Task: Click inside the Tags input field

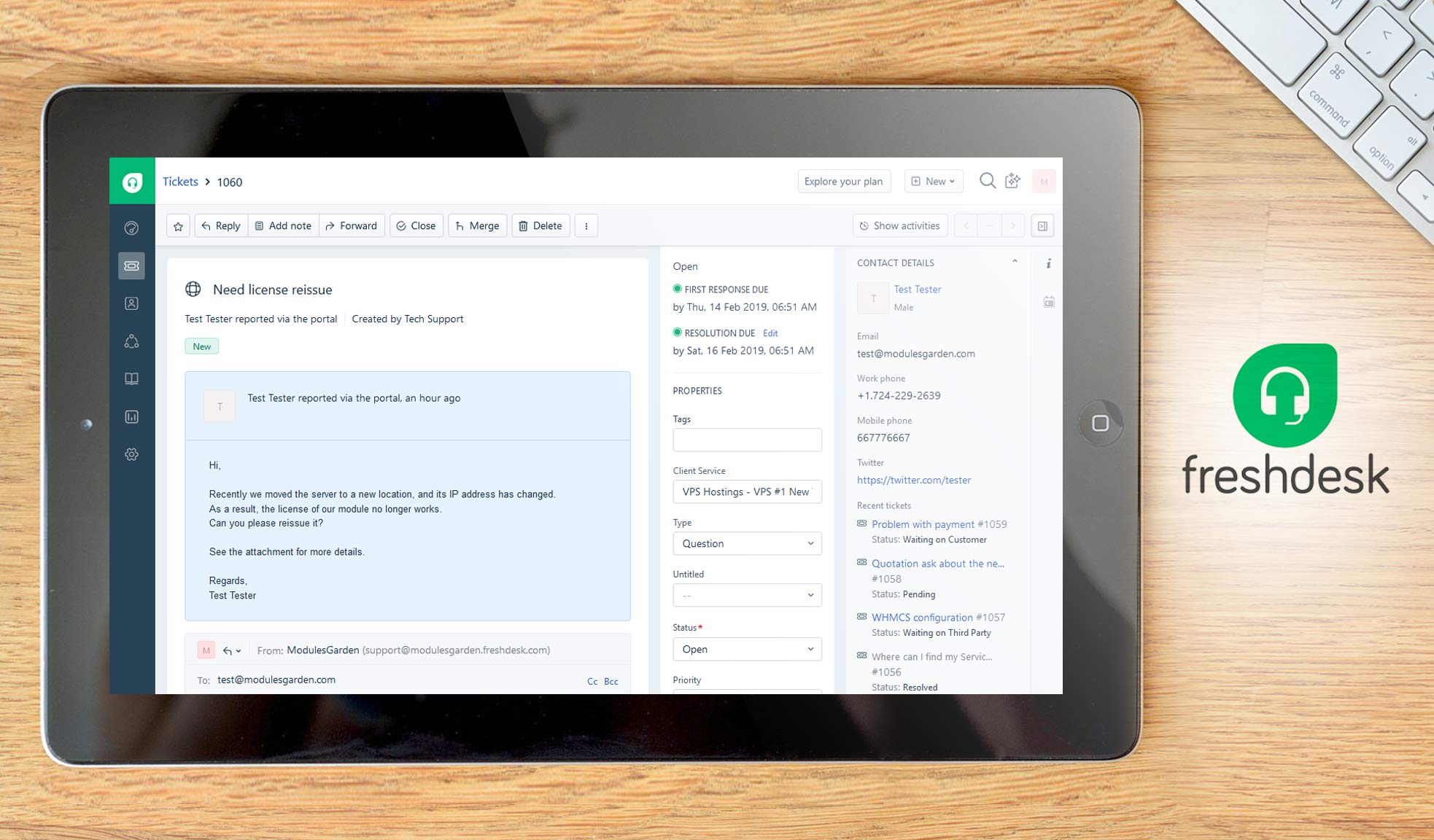Action: [747, 439]
